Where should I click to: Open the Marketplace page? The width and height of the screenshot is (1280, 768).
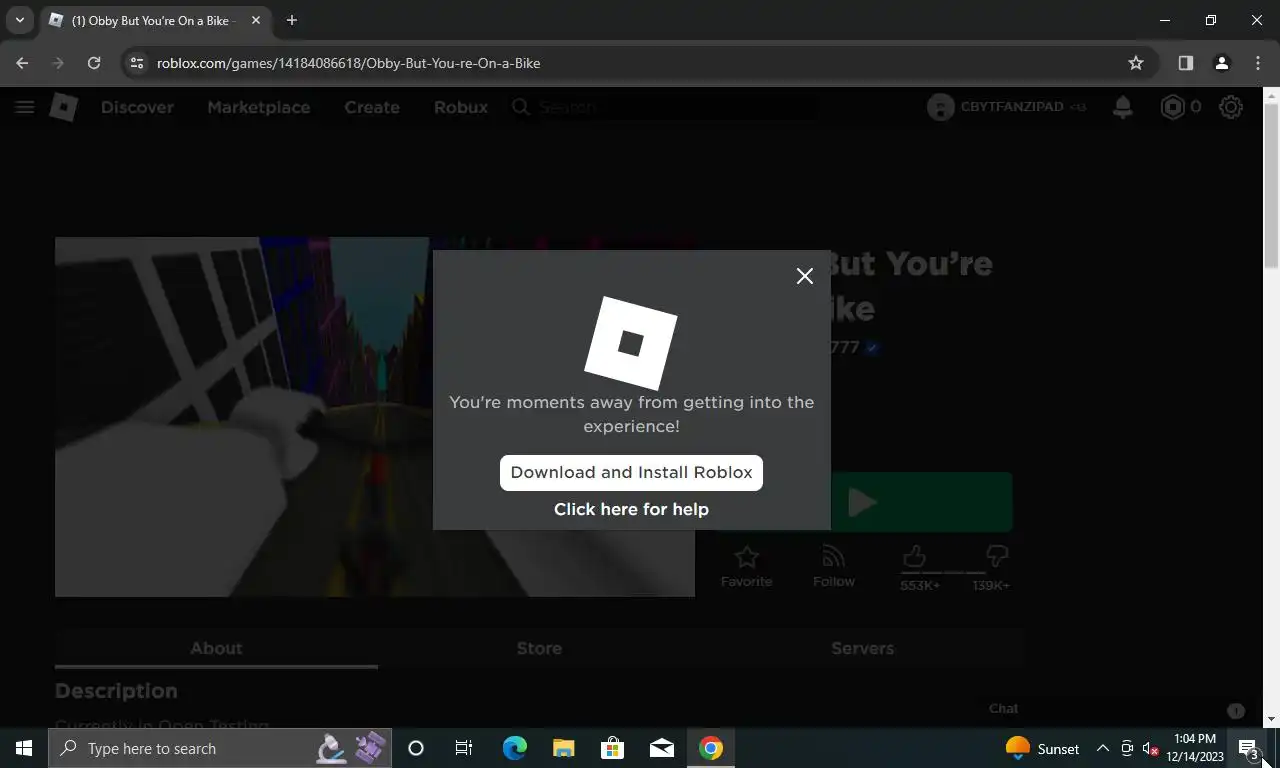tap(258, 107)
